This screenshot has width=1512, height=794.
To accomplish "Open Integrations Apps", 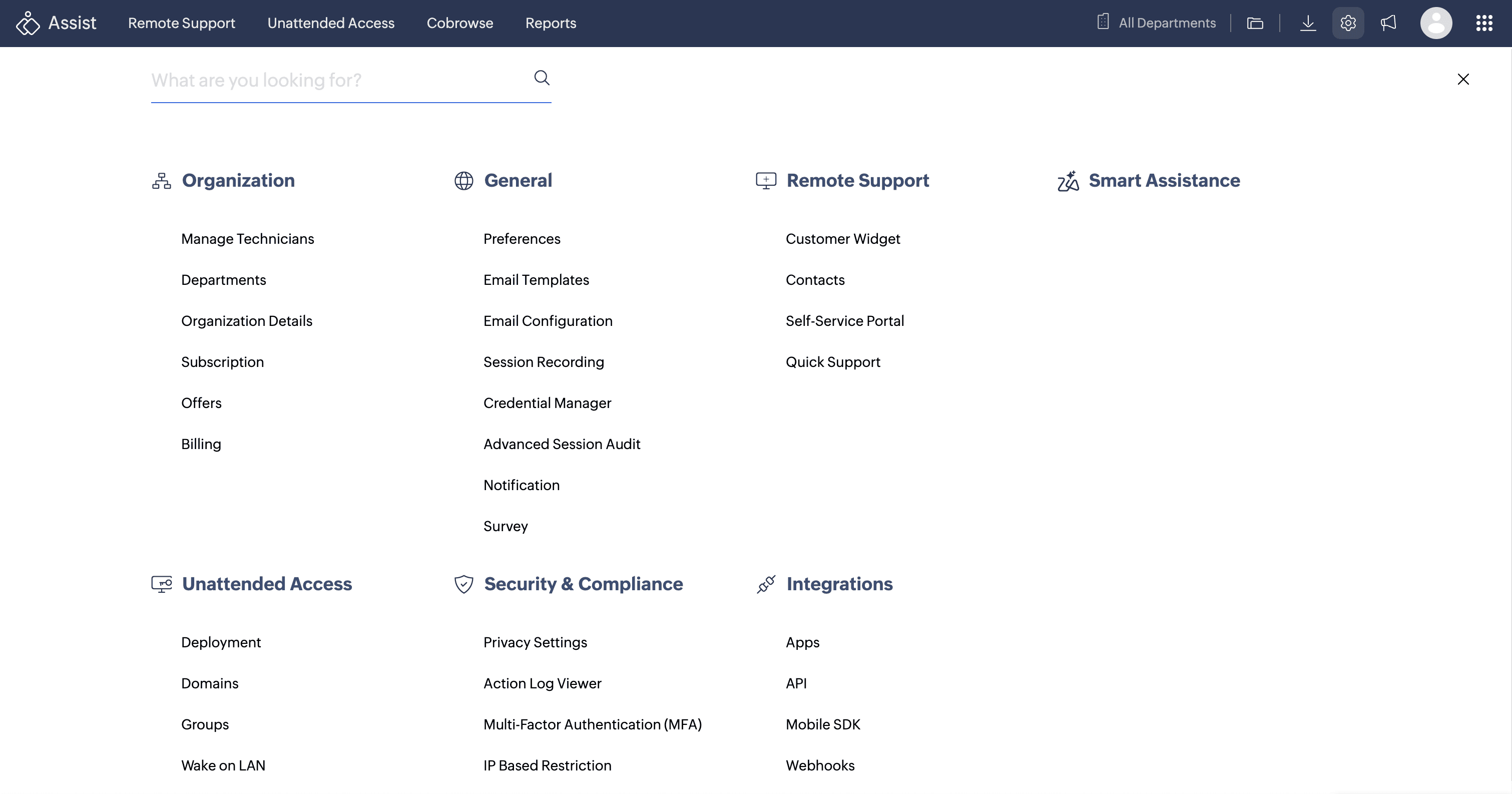I will click(x=802, y=642).
